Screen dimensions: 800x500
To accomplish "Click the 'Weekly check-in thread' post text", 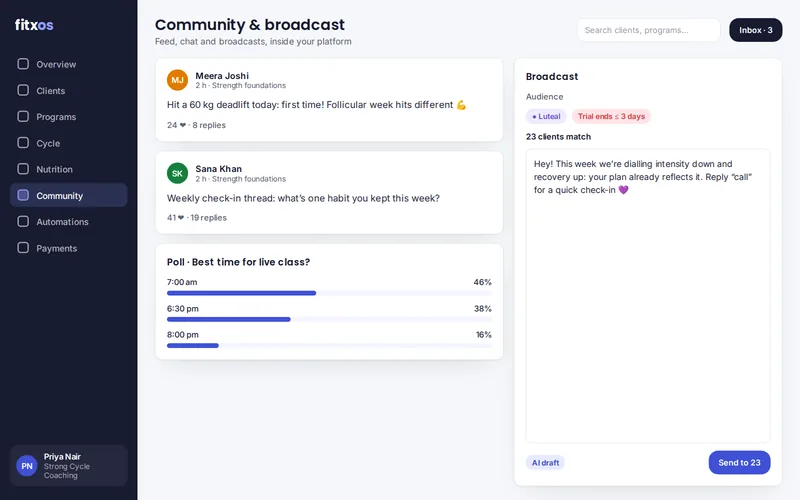I will tap(303, 198).
